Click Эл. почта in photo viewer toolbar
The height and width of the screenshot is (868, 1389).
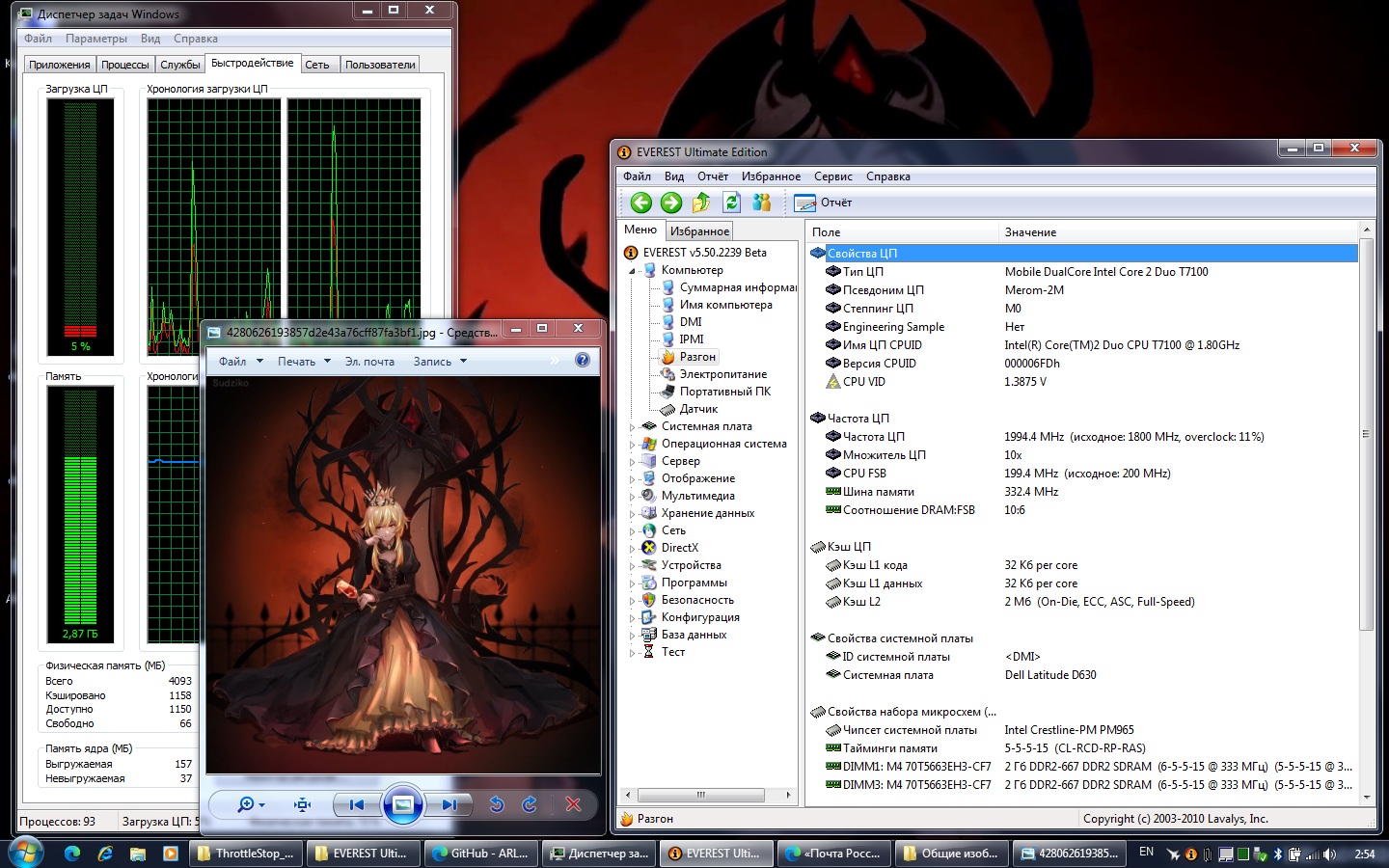point(369,362)
